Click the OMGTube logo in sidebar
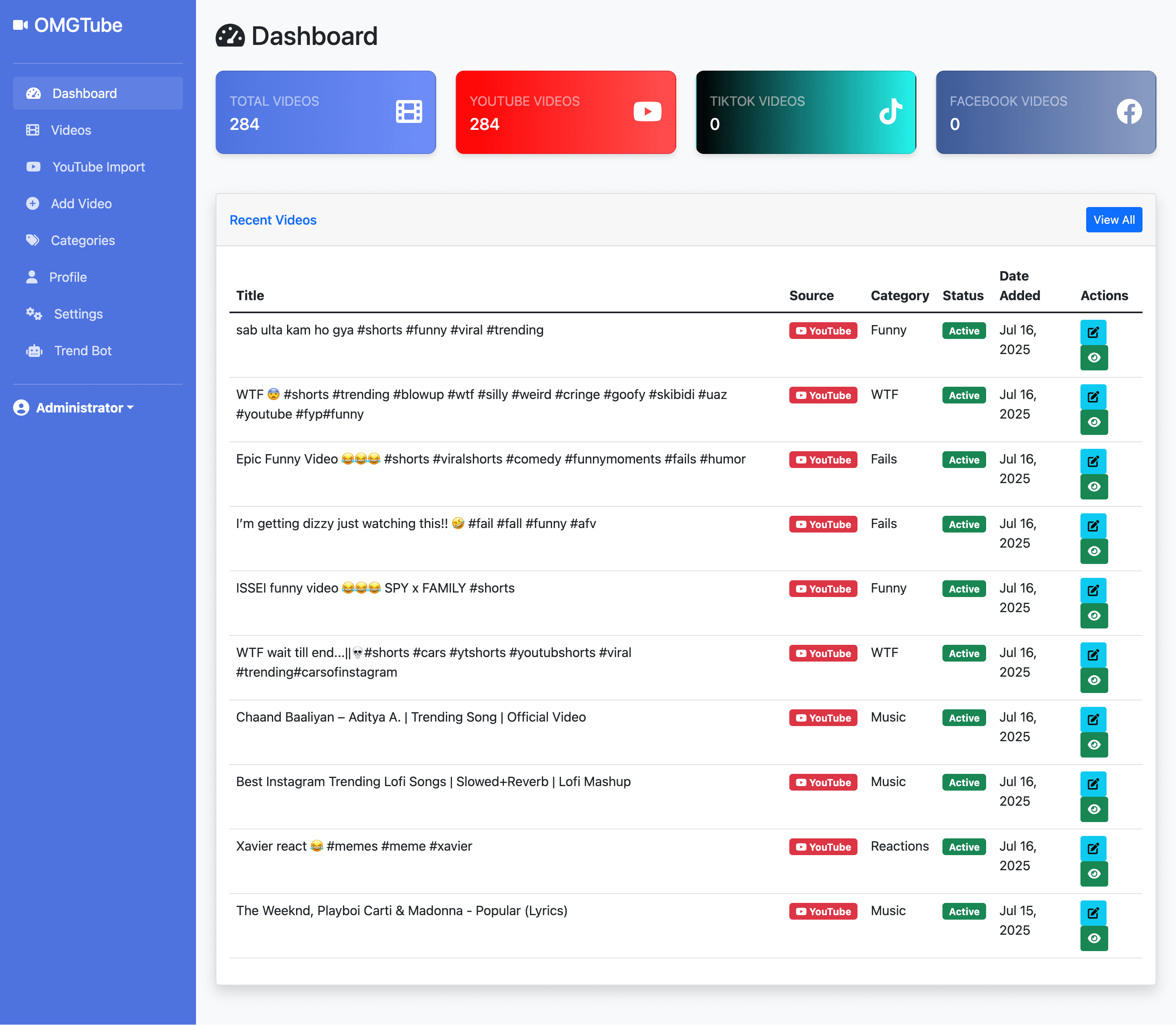The width and height of the screenshot is (1176, 1025). pos(67,25)
